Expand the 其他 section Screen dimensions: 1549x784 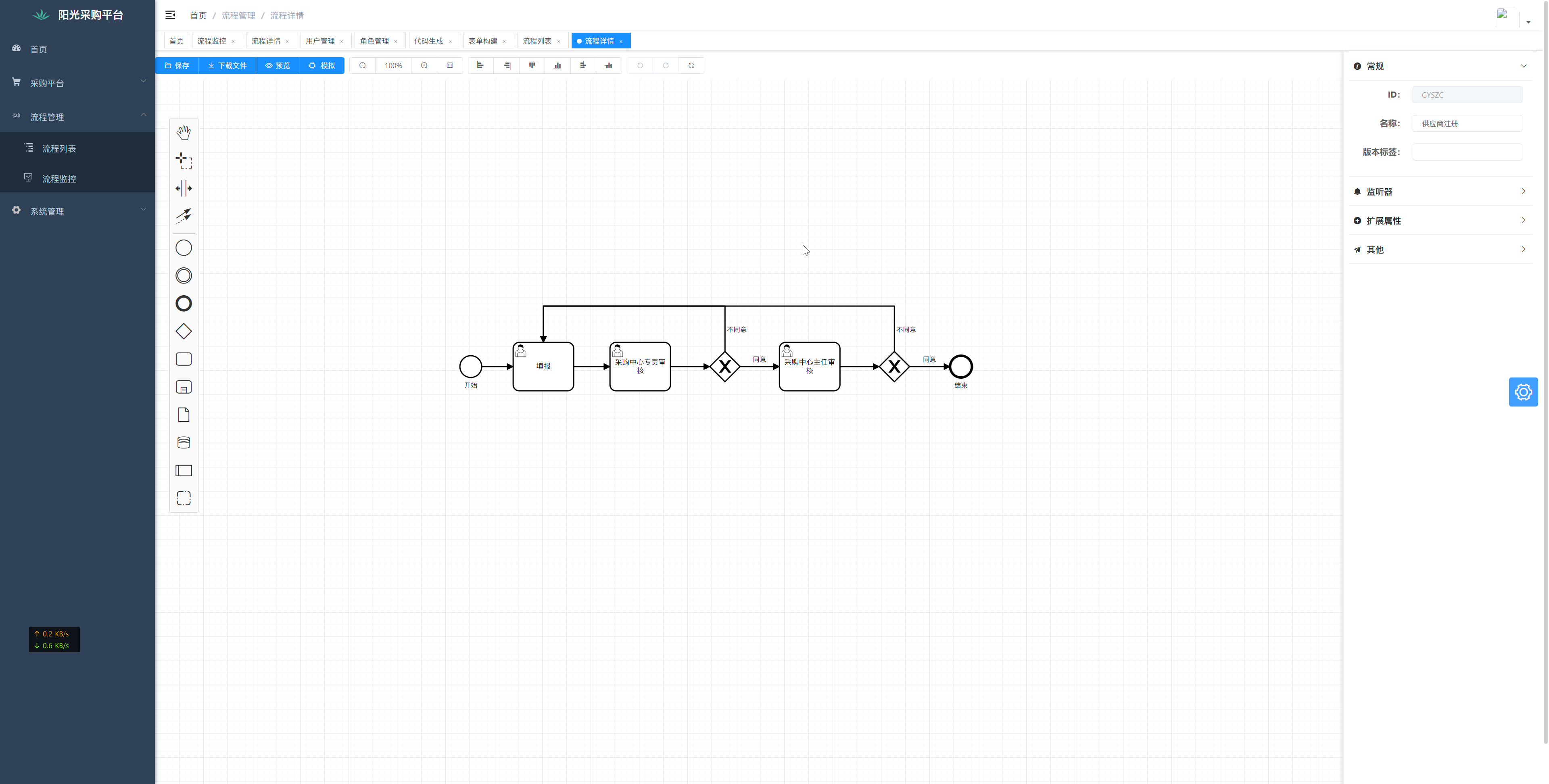pyautogui.click(x=1440, y=250)
